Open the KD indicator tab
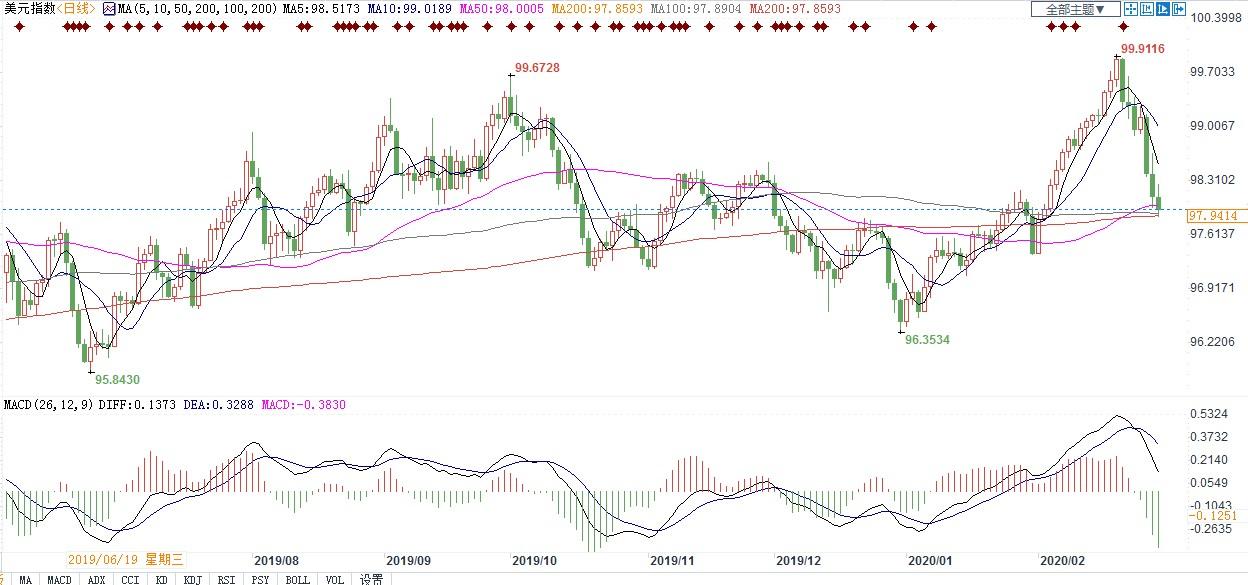The image size is (1248, 585). coord(161,579)
